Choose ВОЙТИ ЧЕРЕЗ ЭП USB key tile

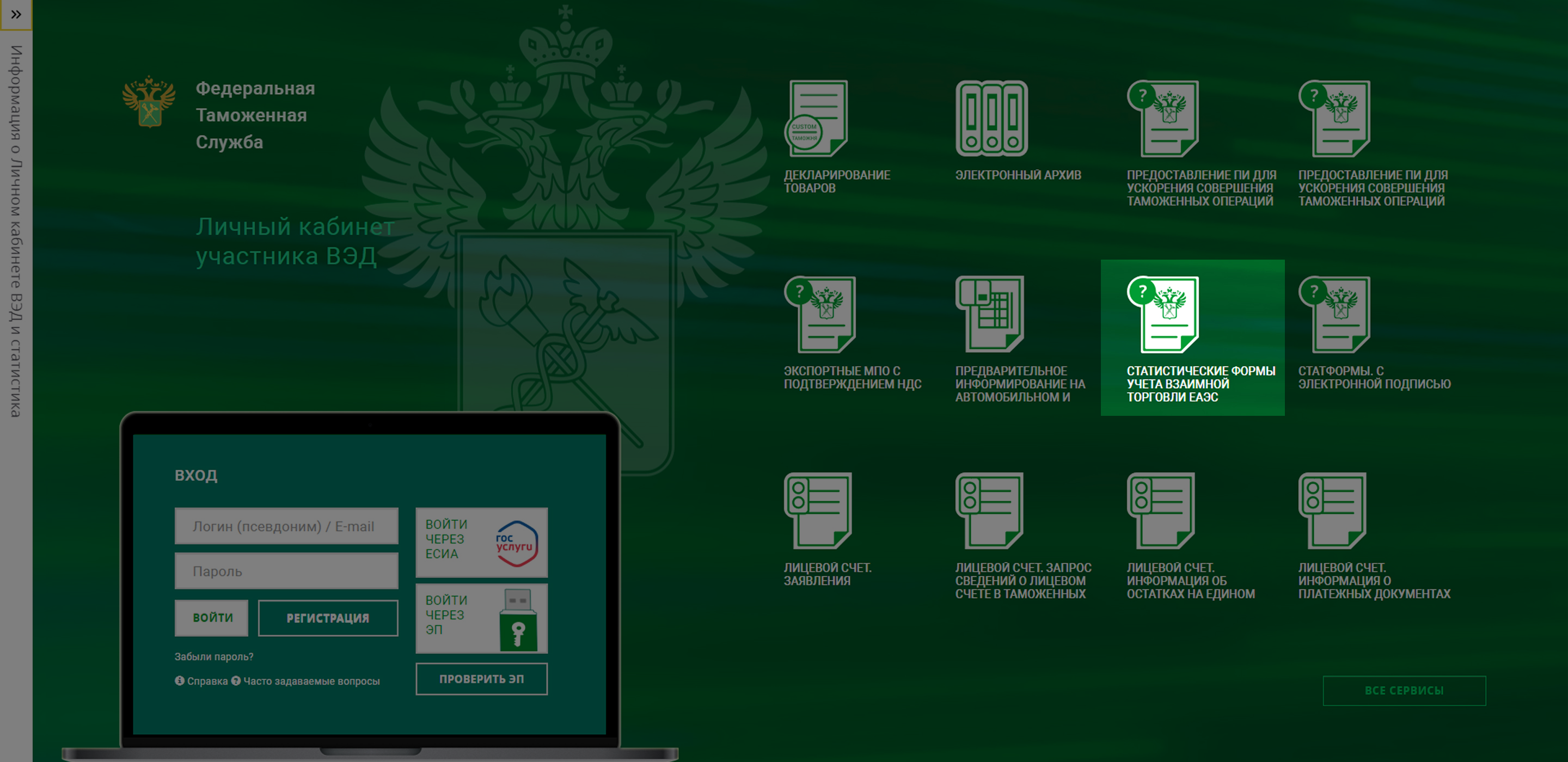(481, 618)
